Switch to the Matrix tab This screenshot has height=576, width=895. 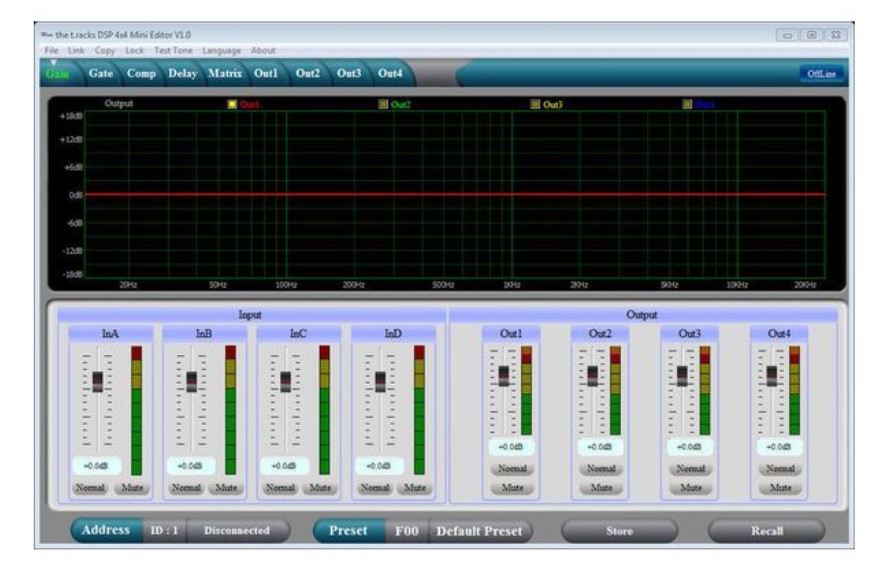225,74
